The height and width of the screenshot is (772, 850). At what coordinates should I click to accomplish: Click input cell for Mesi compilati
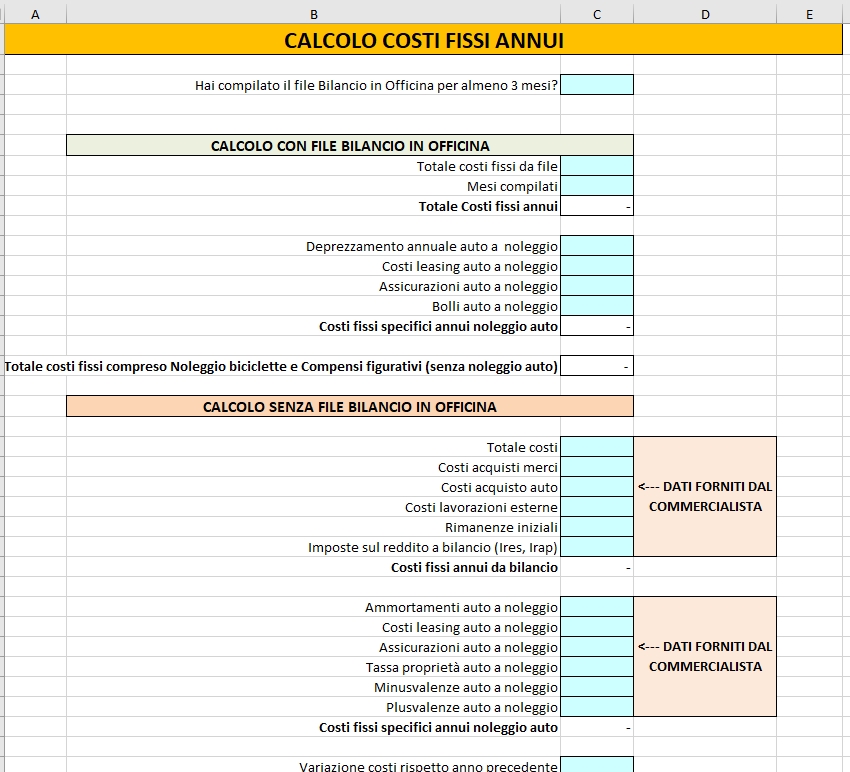597,186
